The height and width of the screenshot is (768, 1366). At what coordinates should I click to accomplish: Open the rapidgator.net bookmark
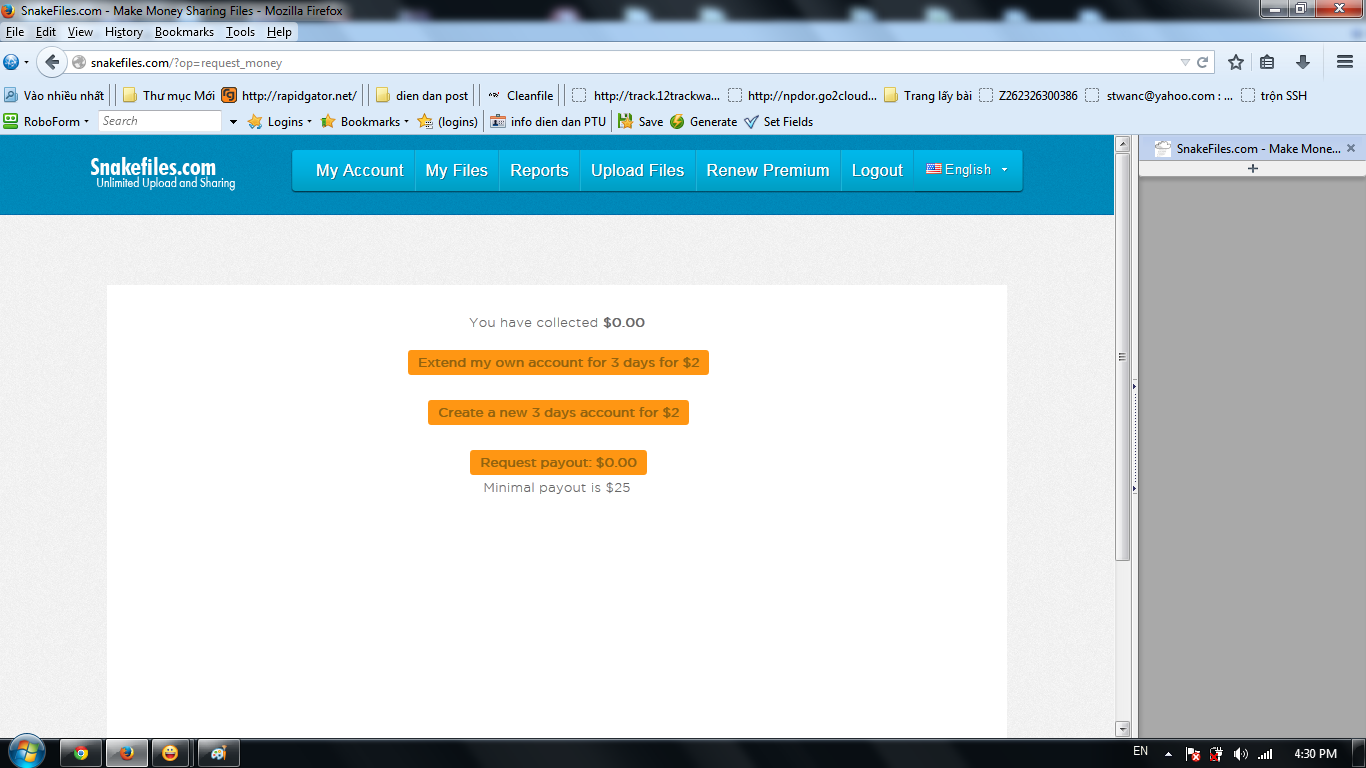click(289, 96)
